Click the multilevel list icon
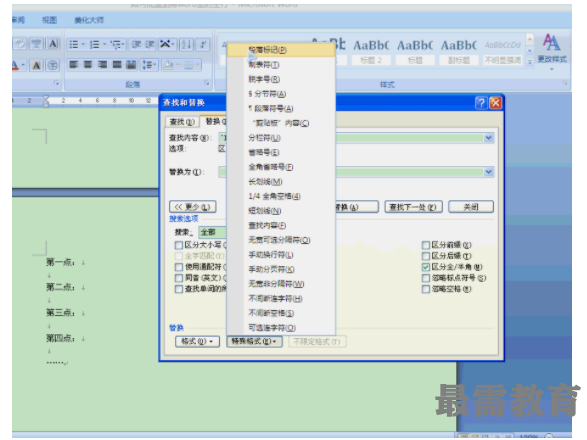The height and width of the screenshot is (440, 587). point(116,45)
